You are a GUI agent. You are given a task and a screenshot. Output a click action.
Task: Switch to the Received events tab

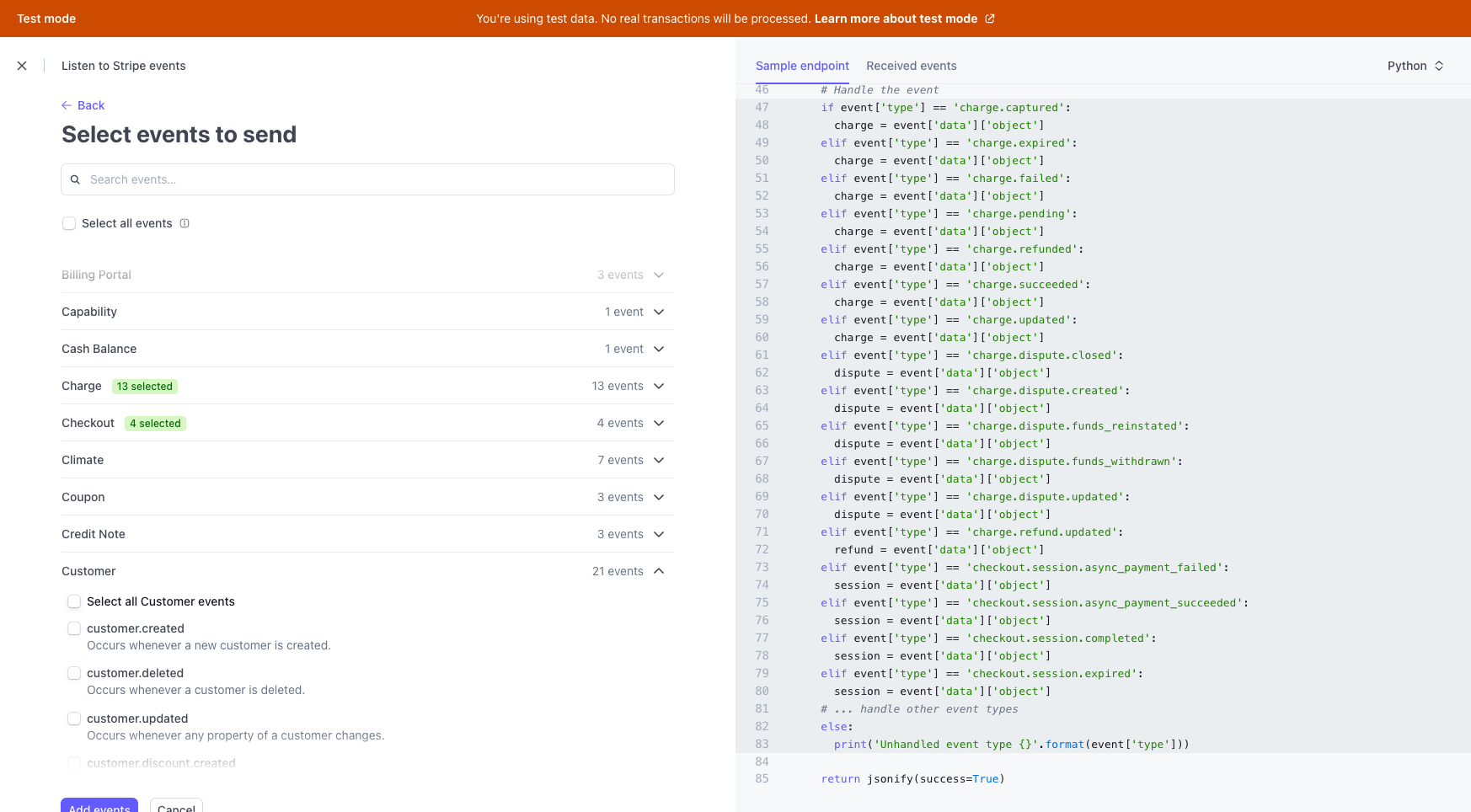912,66
